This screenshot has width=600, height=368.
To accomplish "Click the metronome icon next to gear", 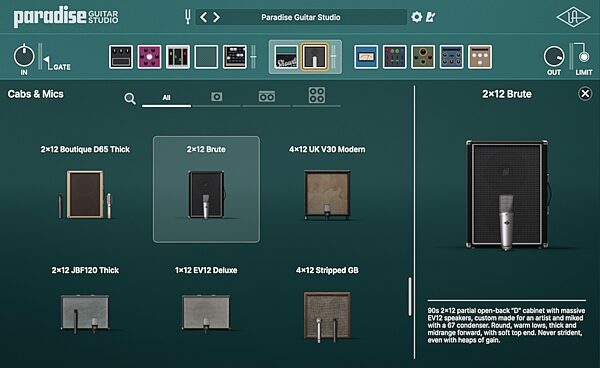I will [x=430, y=17].
